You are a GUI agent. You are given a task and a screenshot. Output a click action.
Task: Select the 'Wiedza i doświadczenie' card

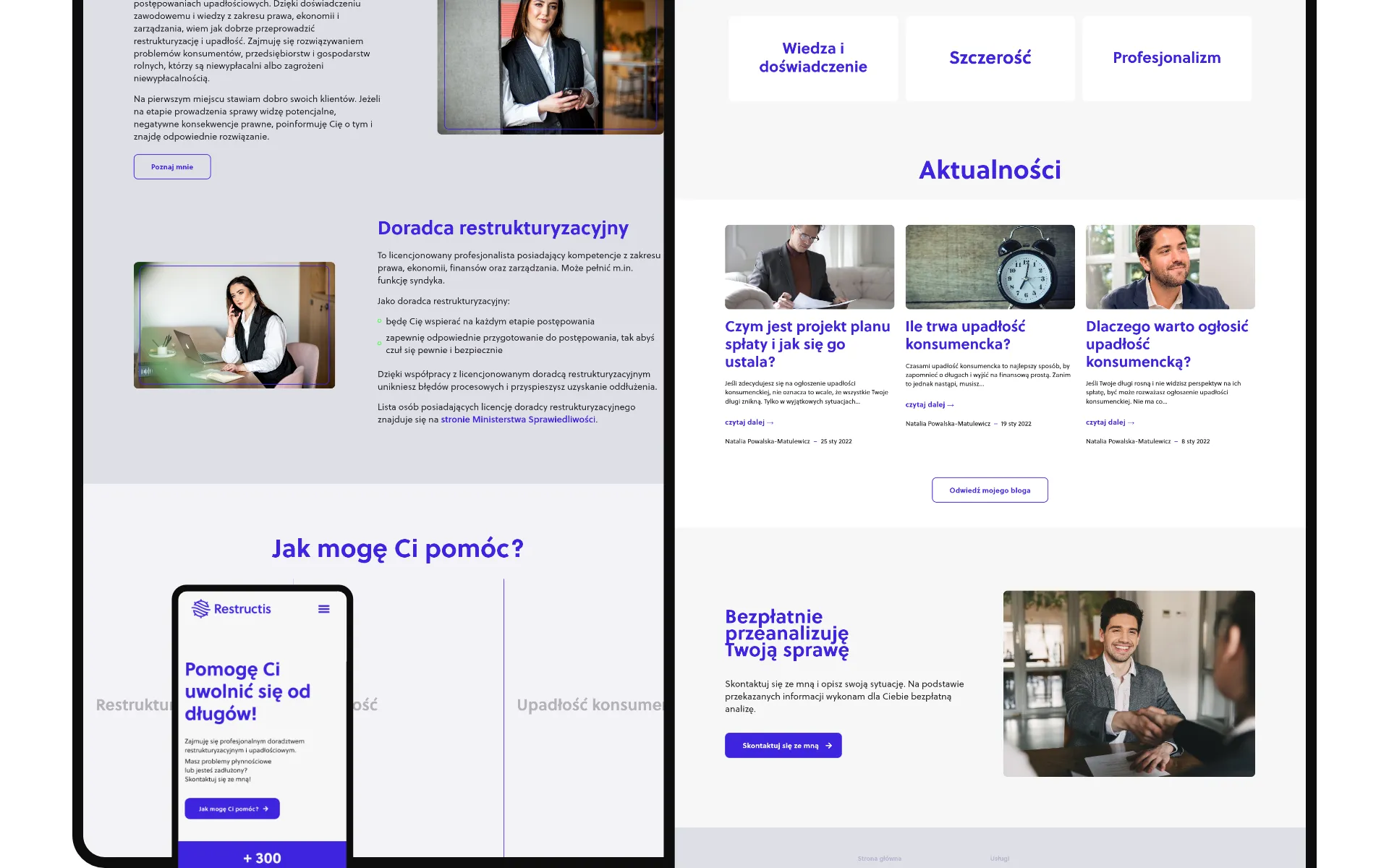(812, 58)
